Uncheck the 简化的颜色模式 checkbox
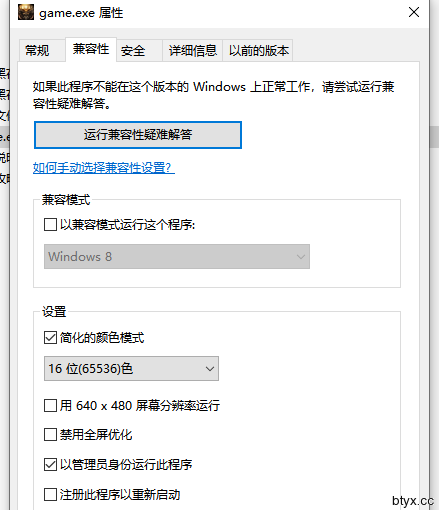Screen dimensions: 439x510 tap(50, 338)
